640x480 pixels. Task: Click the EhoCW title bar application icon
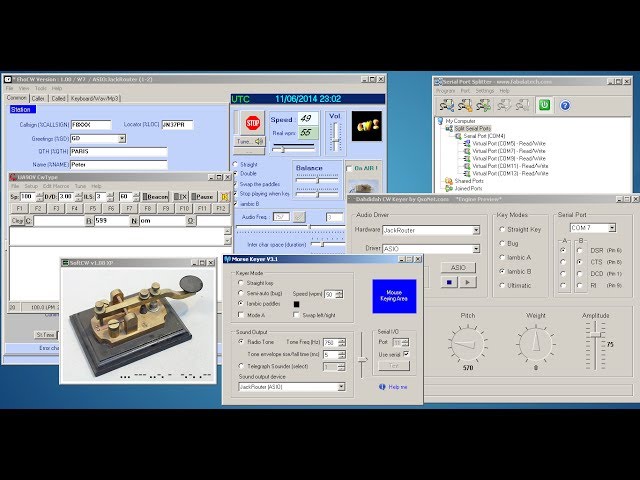pos(8,79)
